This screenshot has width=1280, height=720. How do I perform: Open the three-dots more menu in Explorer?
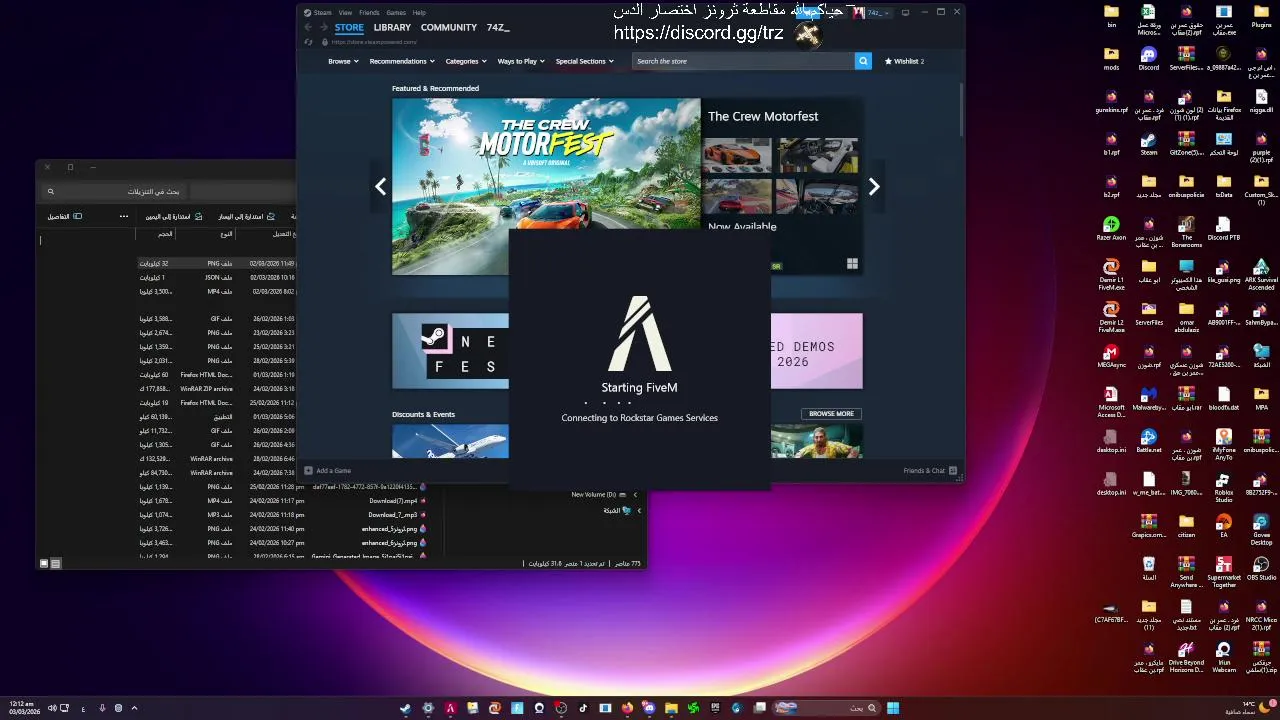point(124,216)
